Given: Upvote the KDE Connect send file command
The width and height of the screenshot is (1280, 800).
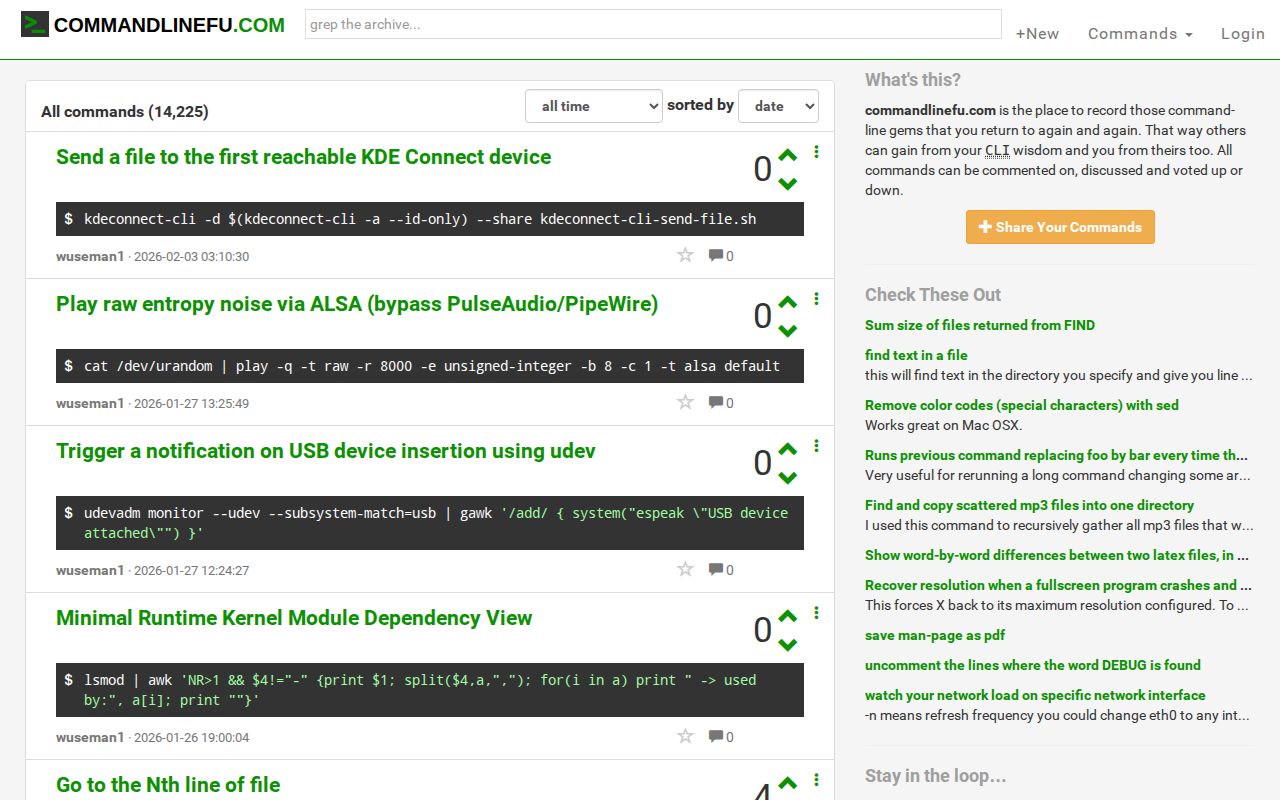Looking at the screenshot, I should 788,156.
